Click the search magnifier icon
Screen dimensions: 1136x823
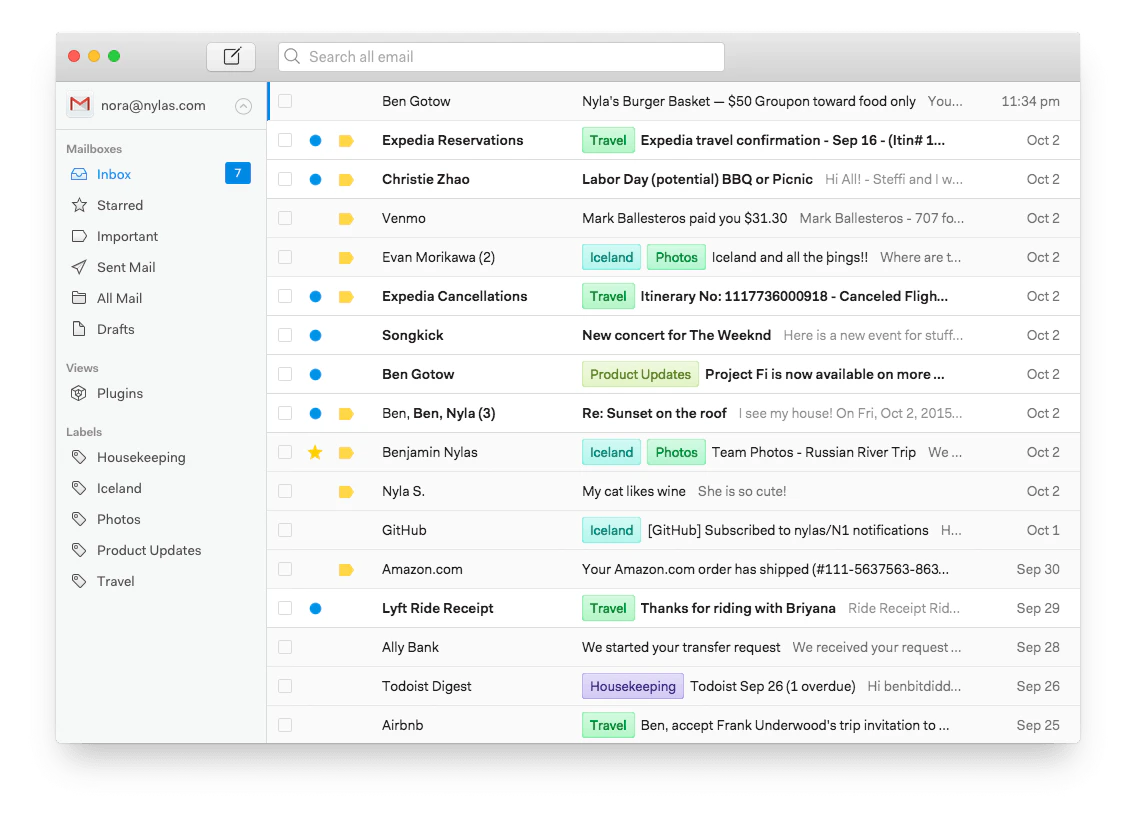coord(292,57)
